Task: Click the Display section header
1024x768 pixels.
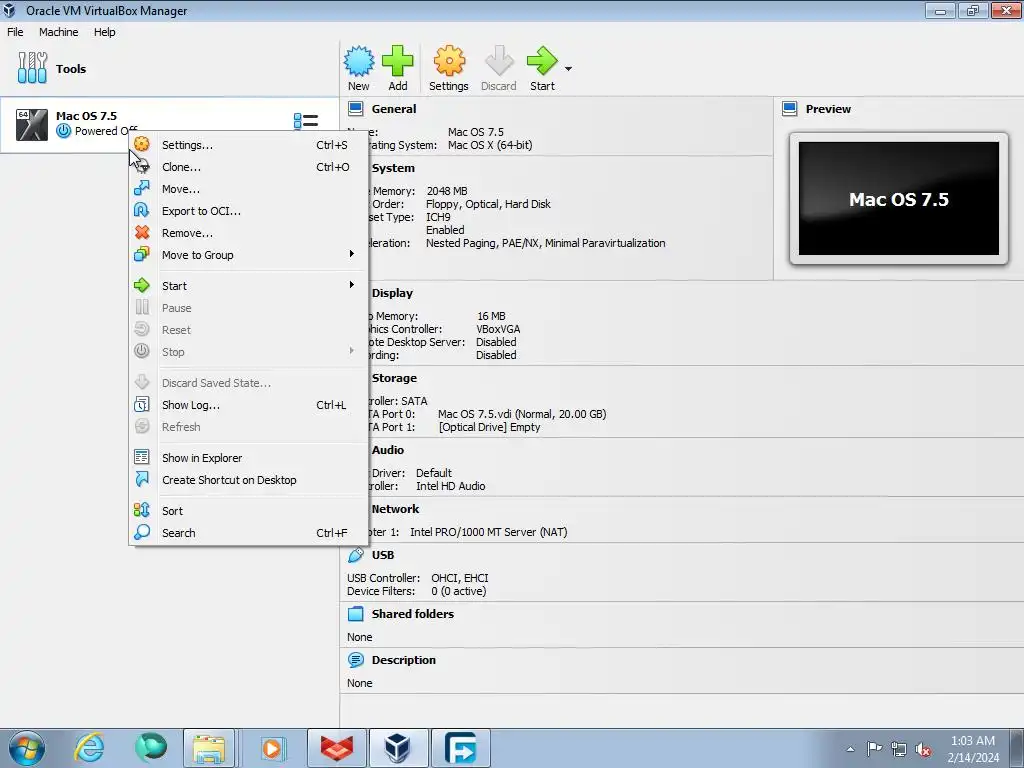Action: point(392,293)
